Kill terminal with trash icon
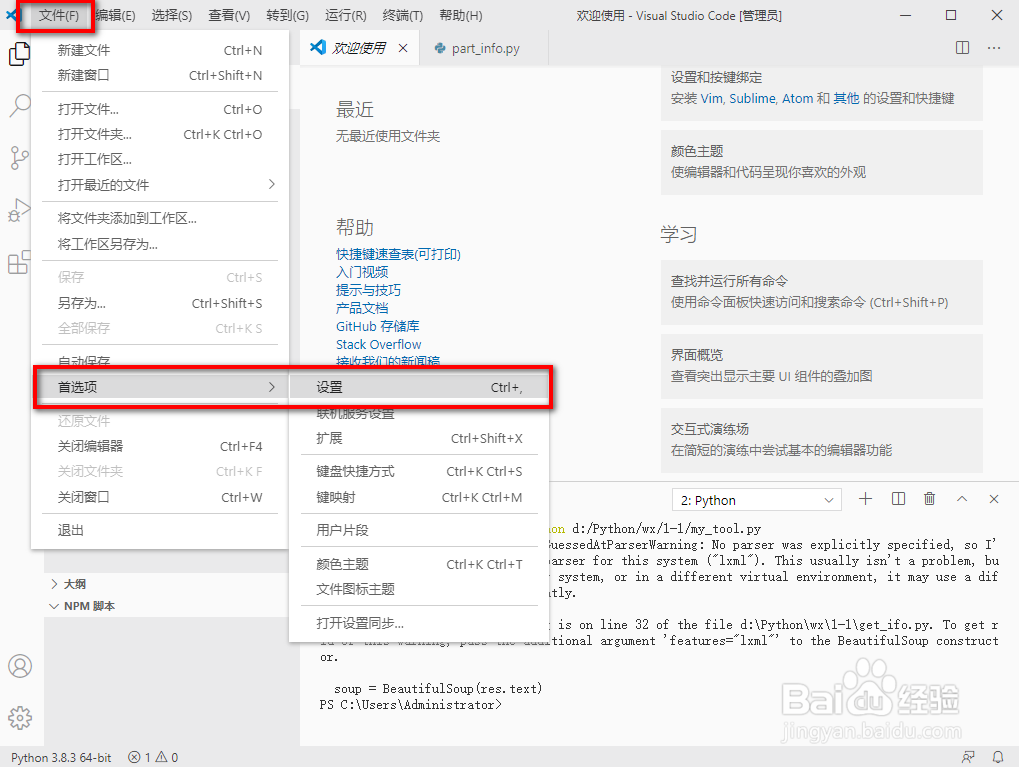The width and height of the screenshot is (1019, 767). pos(929,499)
